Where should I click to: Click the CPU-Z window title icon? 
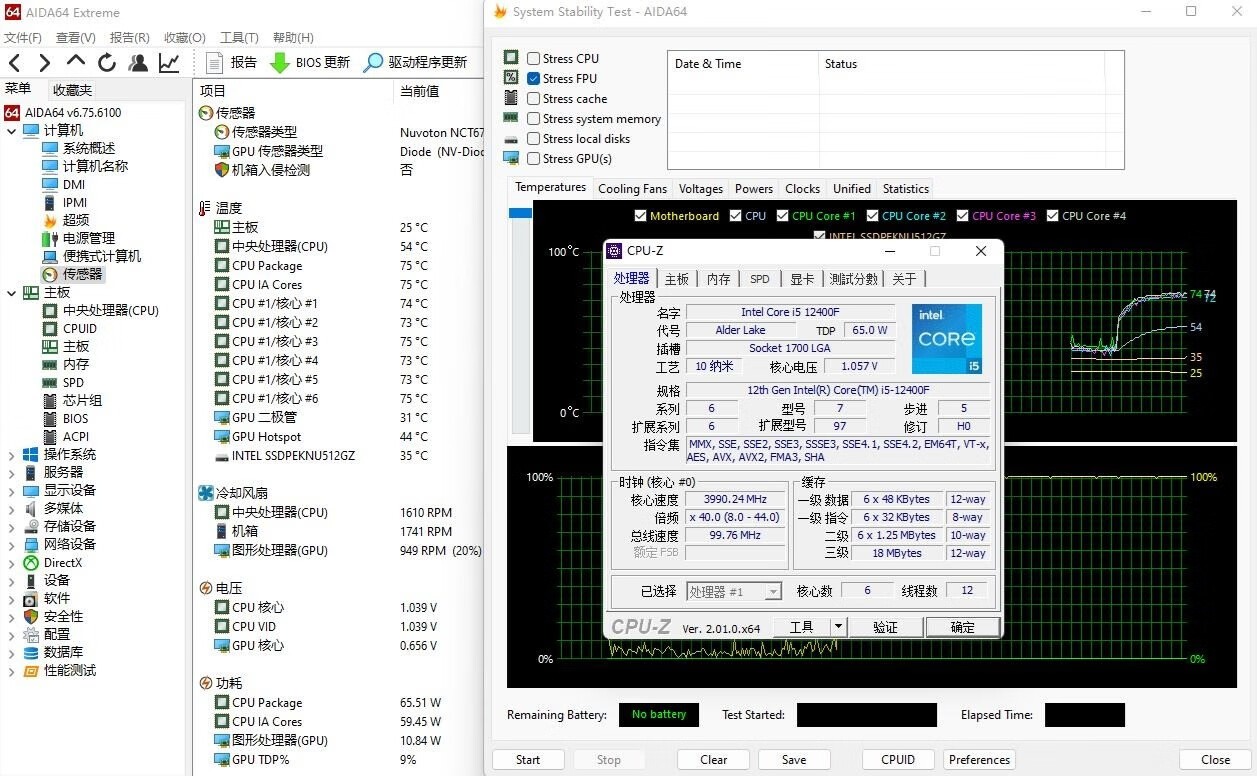615,251
